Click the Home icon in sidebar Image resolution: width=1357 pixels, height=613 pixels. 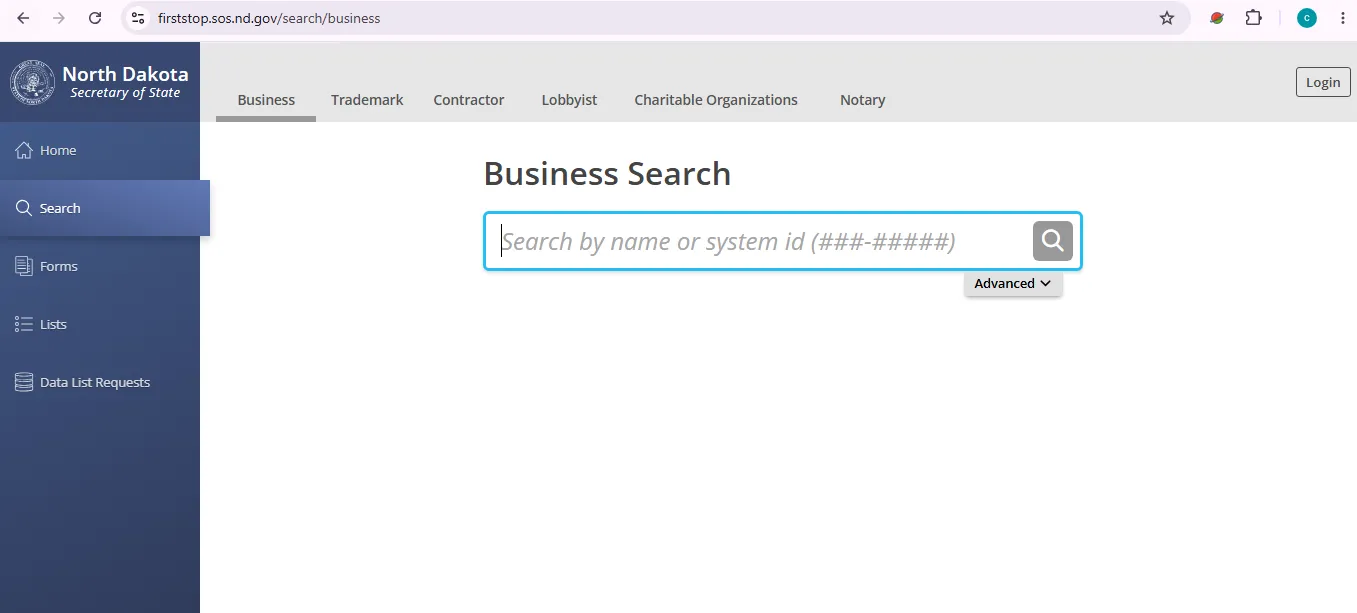[24, 150]
